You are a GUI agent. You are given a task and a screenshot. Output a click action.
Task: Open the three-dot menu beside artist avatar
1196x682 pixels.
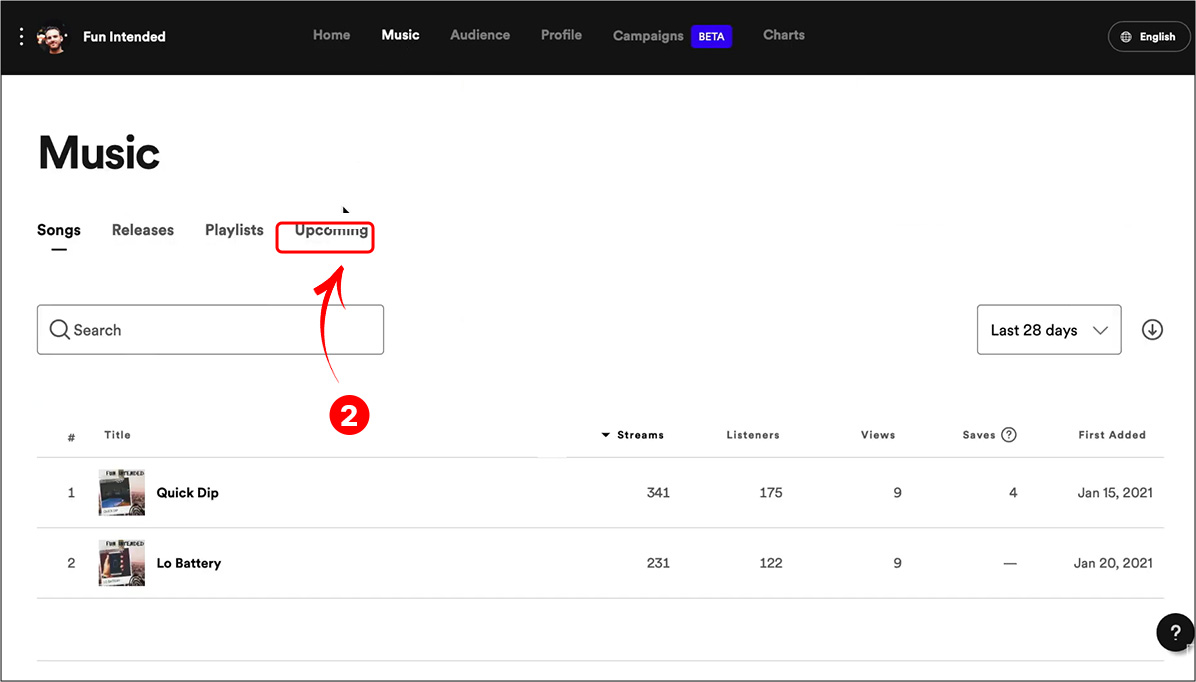coord(21,36)
